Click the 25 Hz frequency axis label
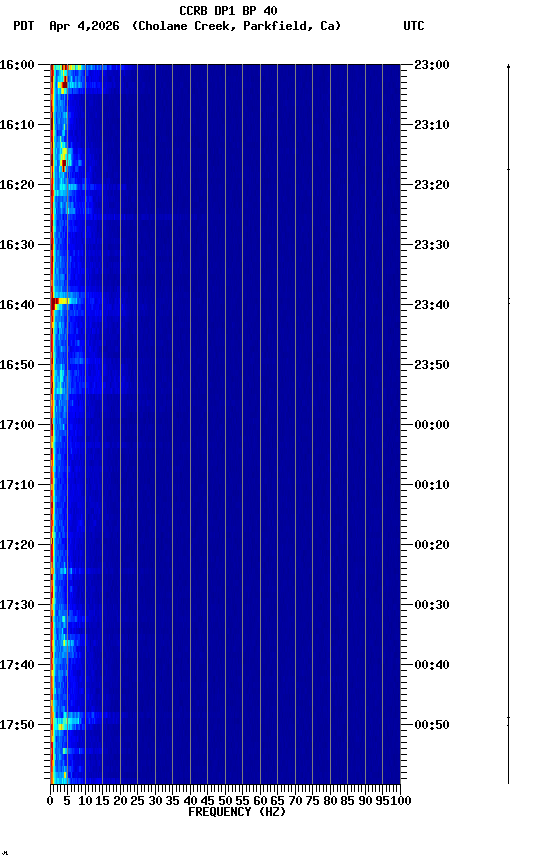 [x=137, y=801]
